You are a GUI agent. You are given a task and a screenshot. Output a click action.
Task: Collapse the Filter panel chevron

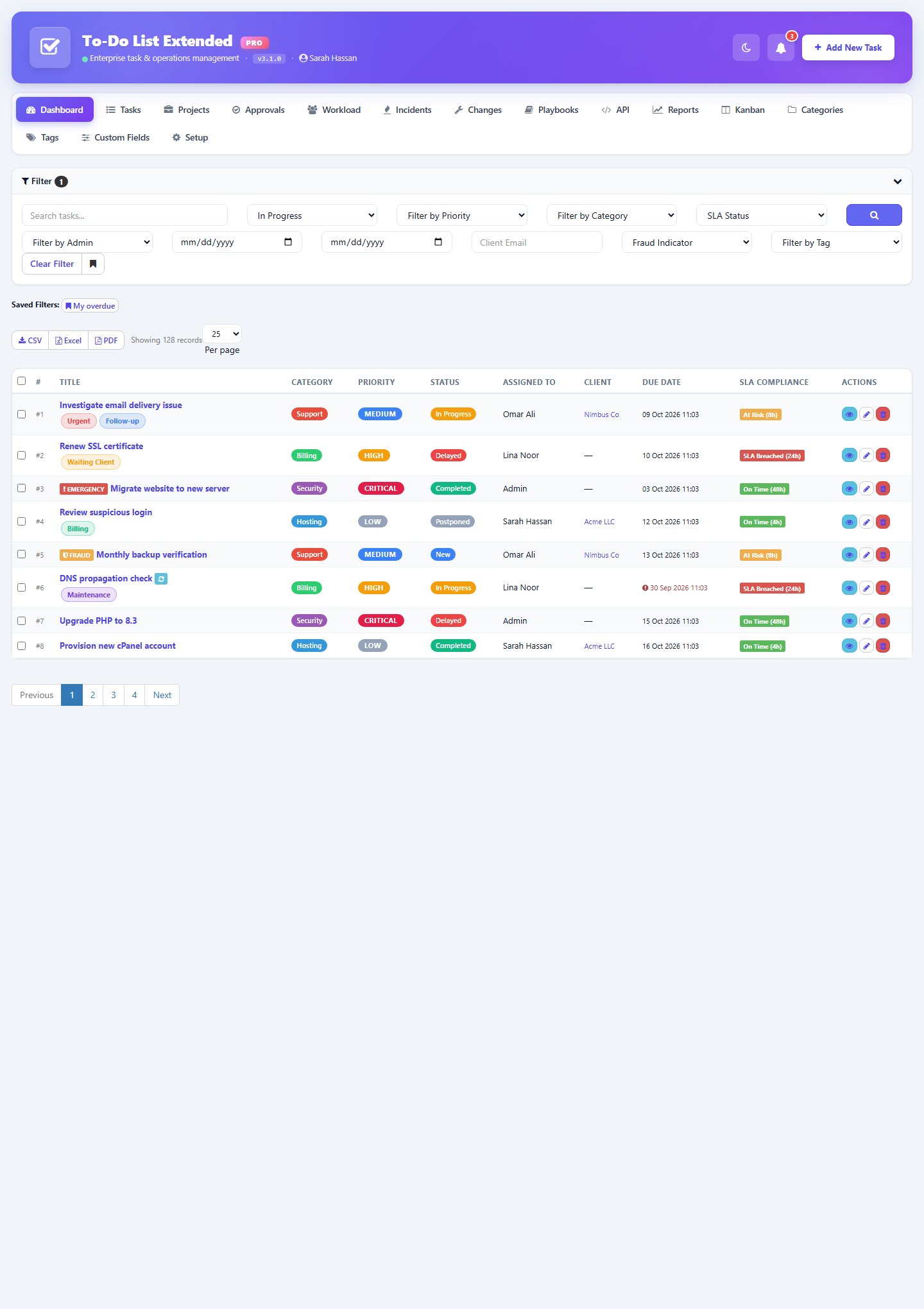[x=898, y=182]
